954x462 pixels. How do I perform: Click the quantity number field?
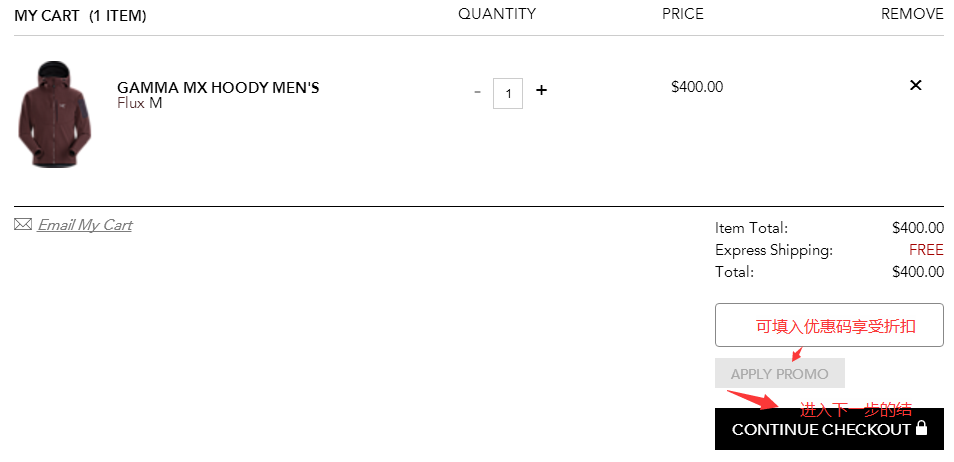(x=508, y=93)
